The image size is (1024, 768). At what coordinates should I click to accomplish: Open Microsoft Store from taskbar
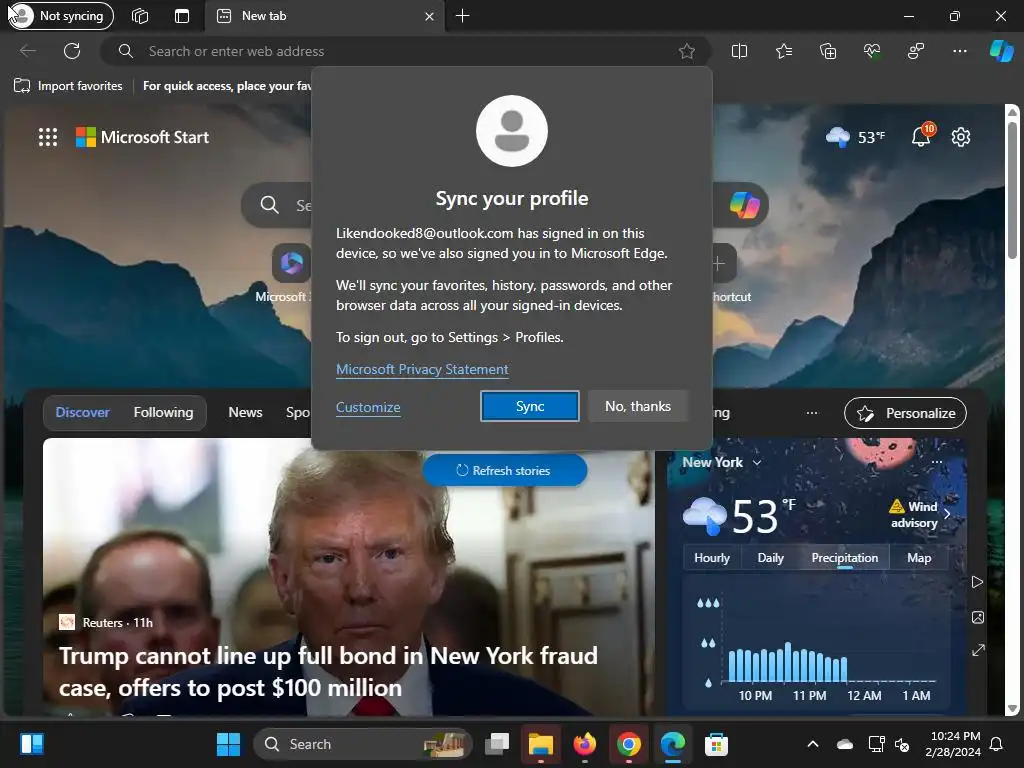pos(716,744)
